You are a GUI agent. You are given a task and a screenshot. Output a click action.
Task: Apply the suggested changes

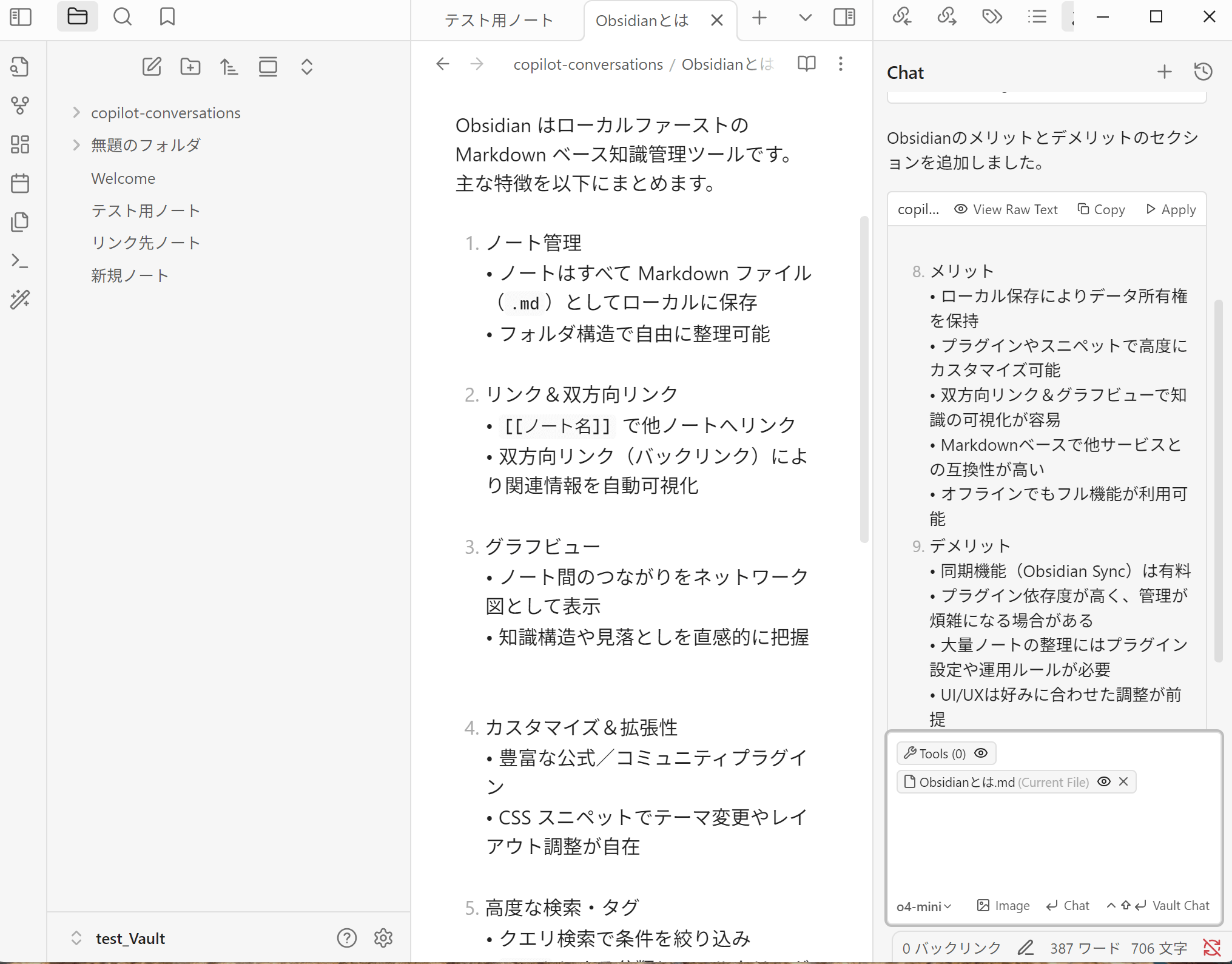click(x=1171, y=209)
